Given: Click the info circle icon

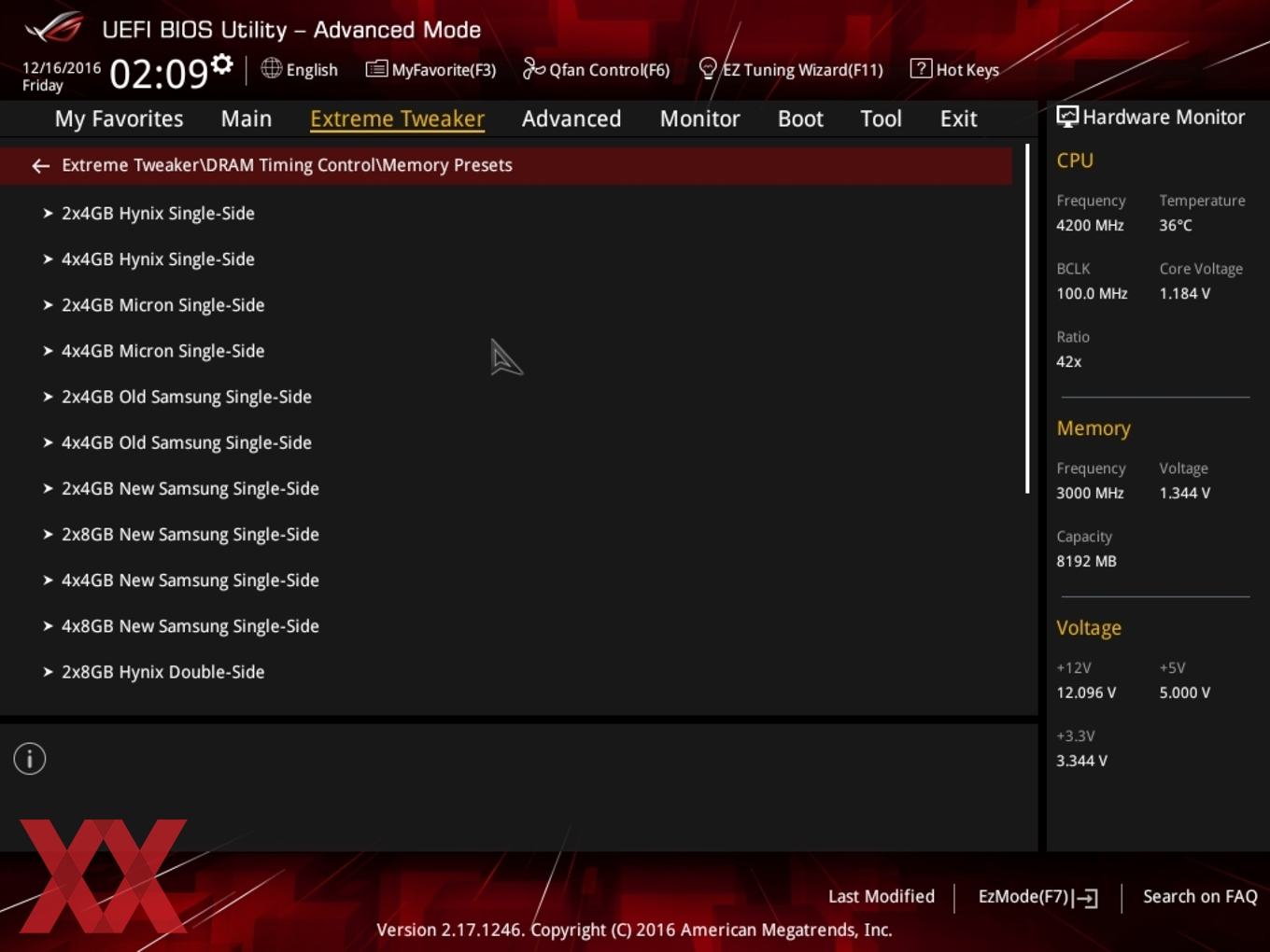Looking at the screenshot, I should coord(30,759).
